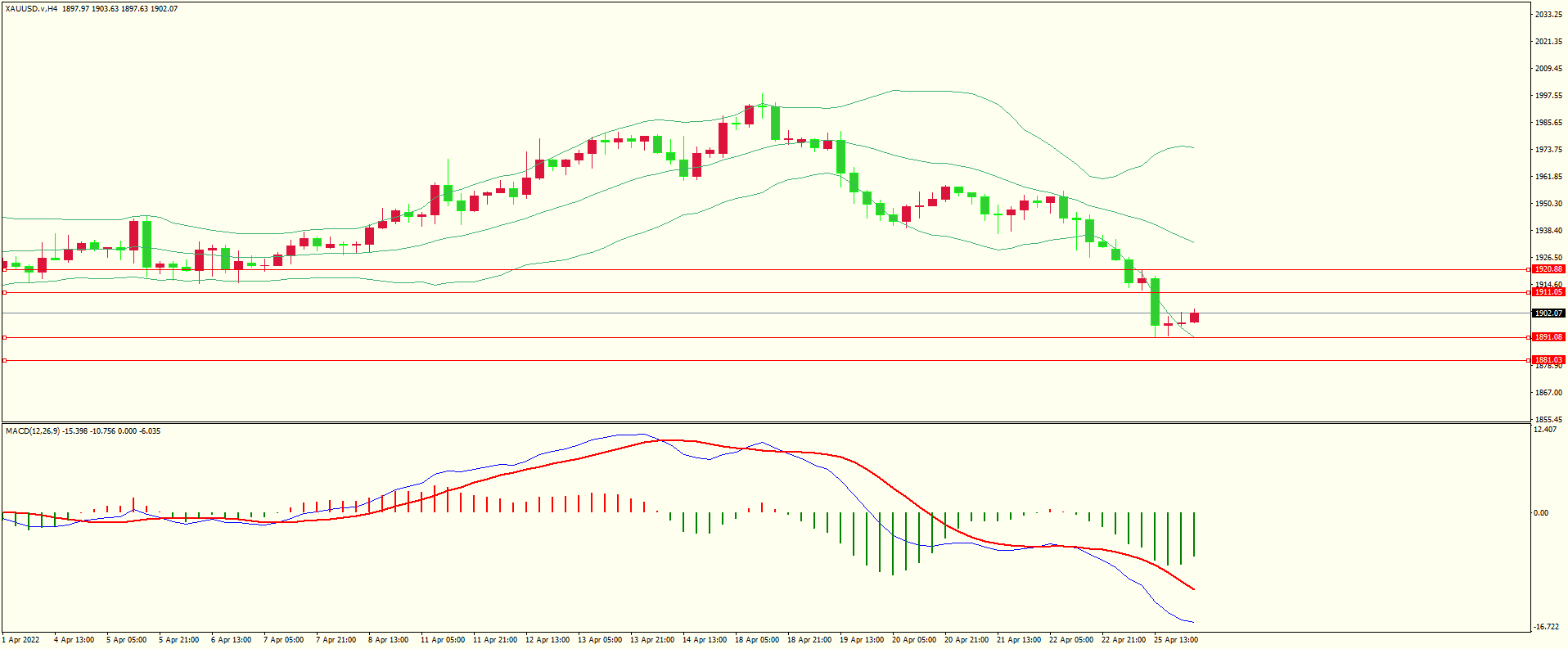Select the 18 Apr 05:00 time label
The height and width of the screenshot is (649, 1568).
point(757,640)
